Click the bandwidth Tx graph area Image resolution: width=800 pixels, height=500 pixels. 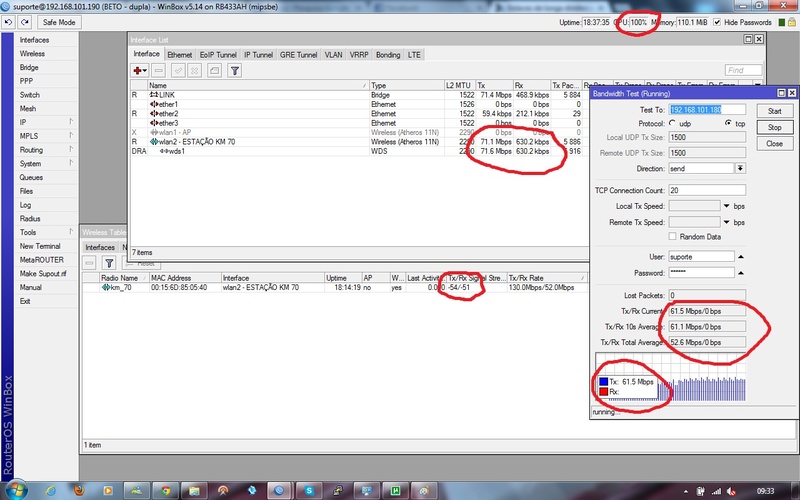tap(670, 379)
